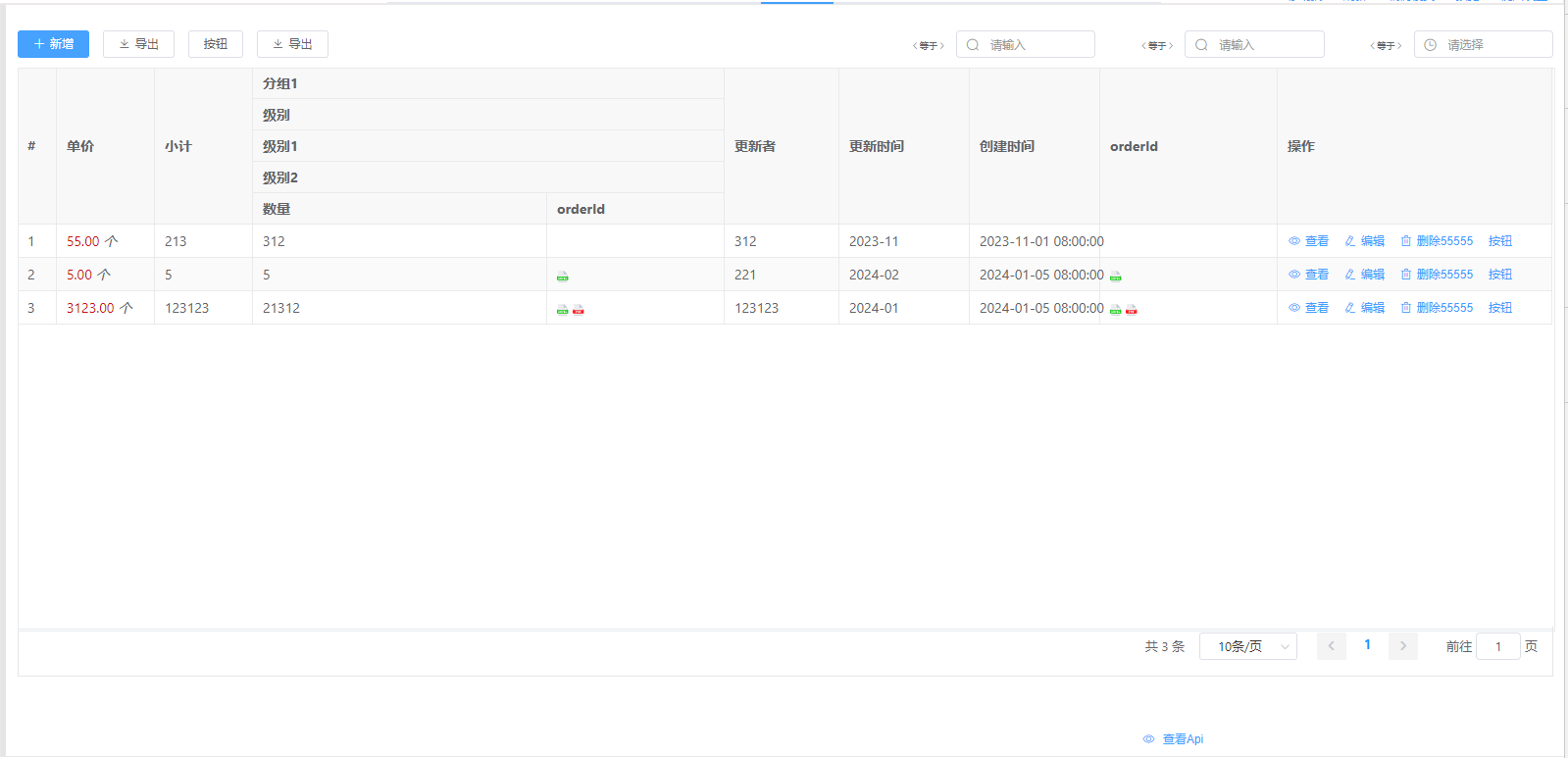Delete row 3 with 删除55555

coord(1437,308)
